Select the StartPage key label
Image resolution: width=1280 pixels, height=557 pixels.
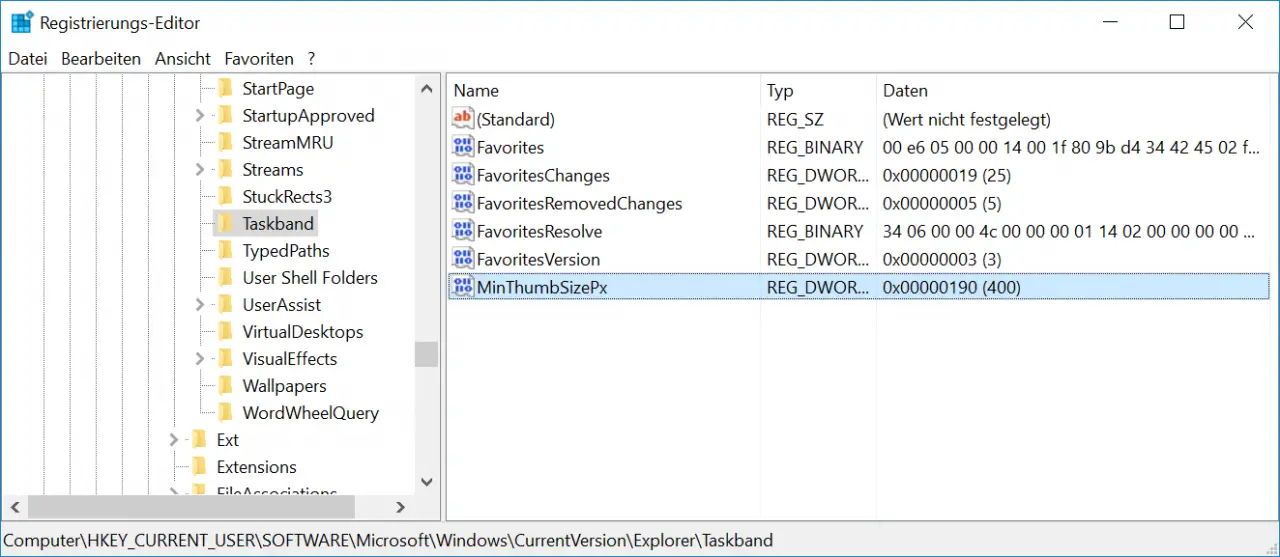tap(278, 89)
